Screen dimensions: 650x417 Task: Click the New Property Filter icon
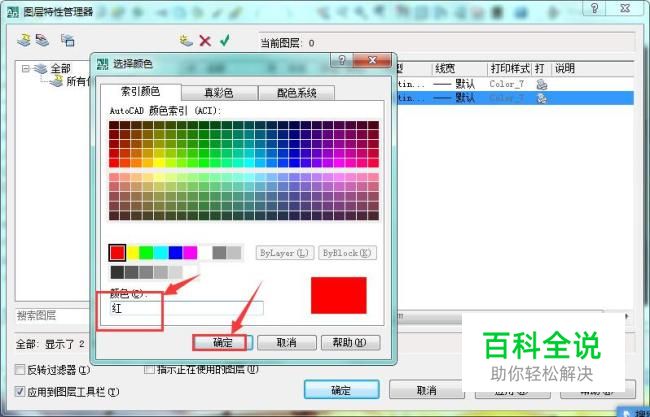click(x=24, y=40)
